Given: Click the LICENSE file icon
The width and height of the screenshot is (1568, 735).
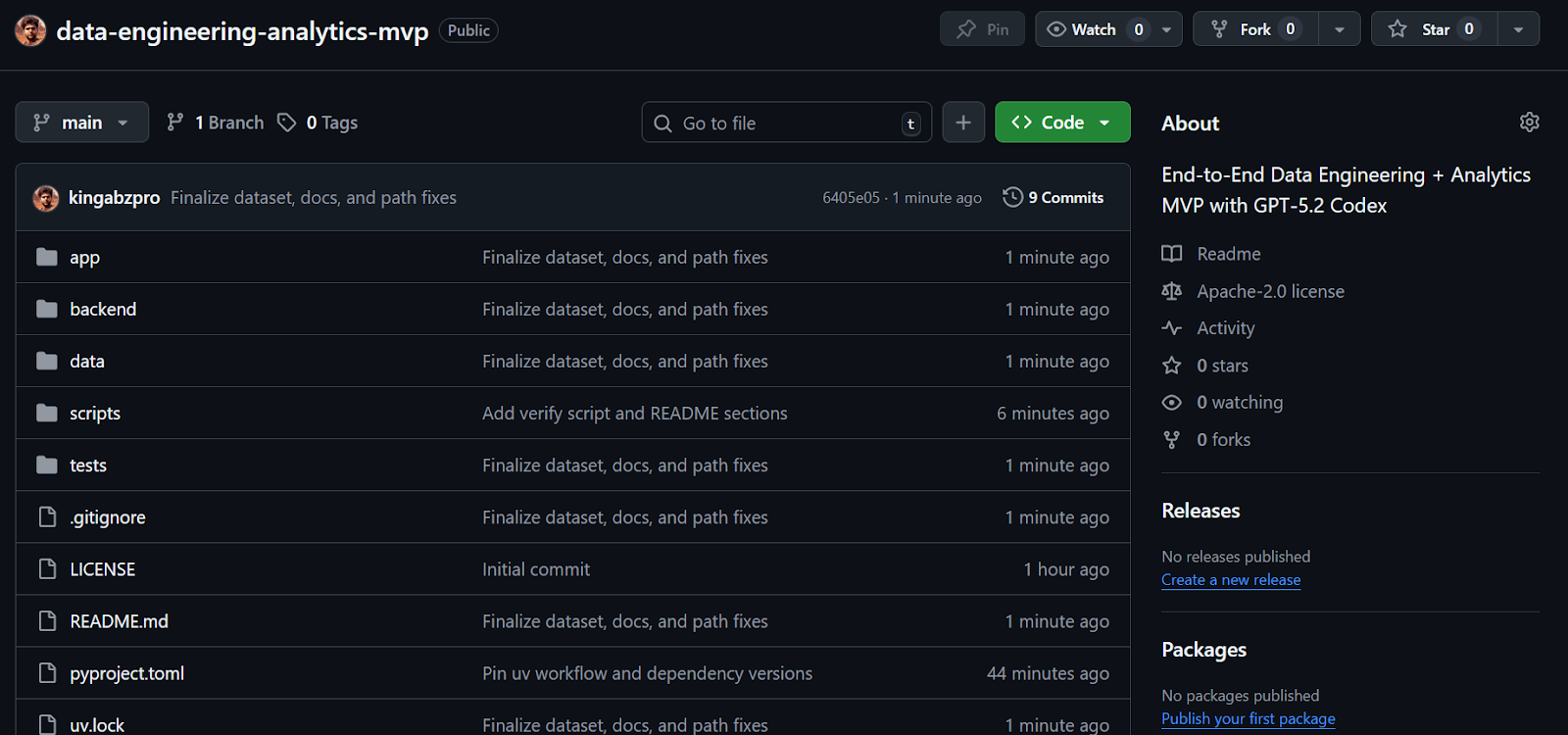Looking at the screenshot, I should (47, 568).
